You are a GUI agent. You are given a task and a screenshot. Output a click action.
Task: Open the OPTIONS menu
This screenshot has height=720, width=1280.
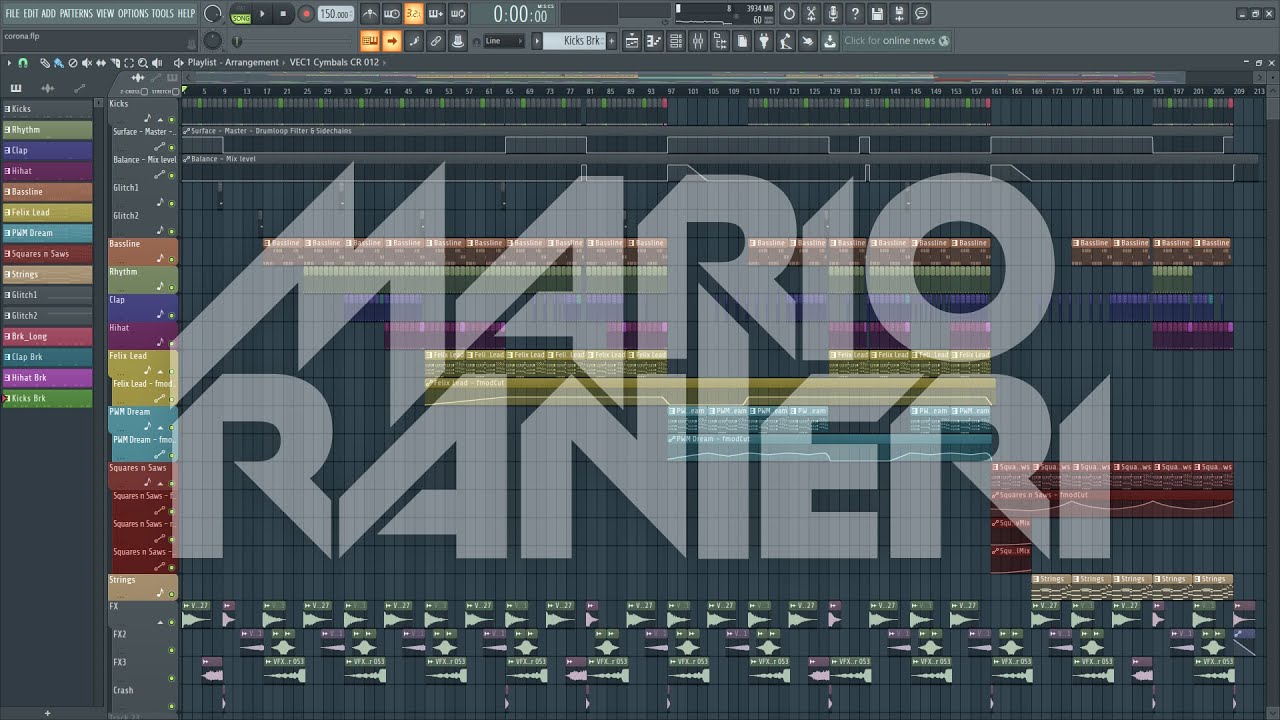pos(133,13)
